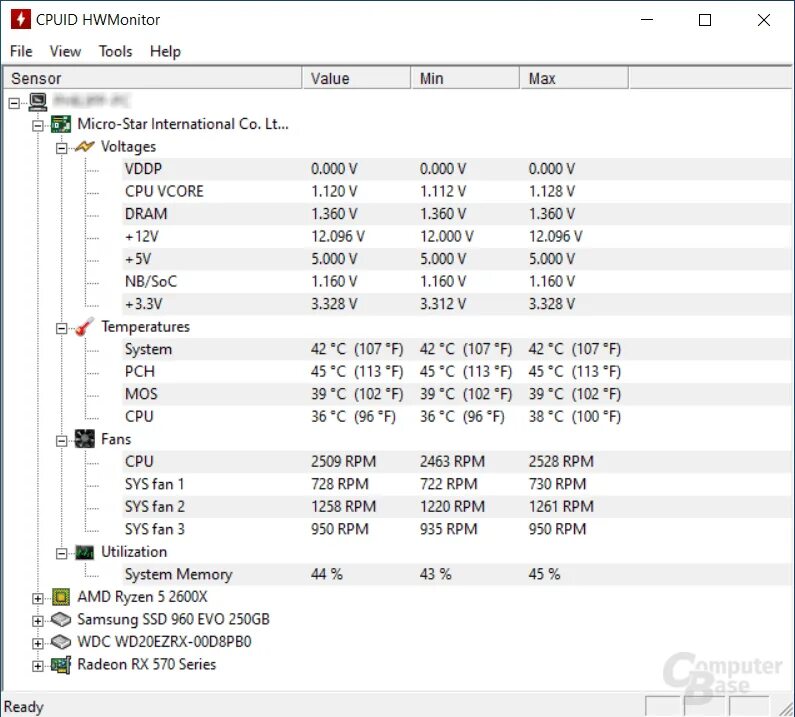Click the 38 °C CPU max temperature
The width and height of the screenshot is (795, 717).
574,417
